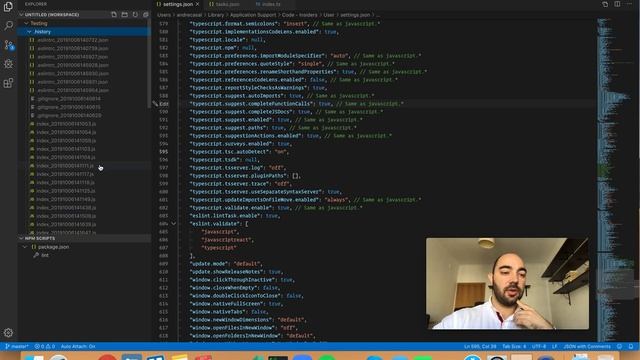Click the User breadcrumb segment
This screenshot has width=640, height=360.
(329, 15)
